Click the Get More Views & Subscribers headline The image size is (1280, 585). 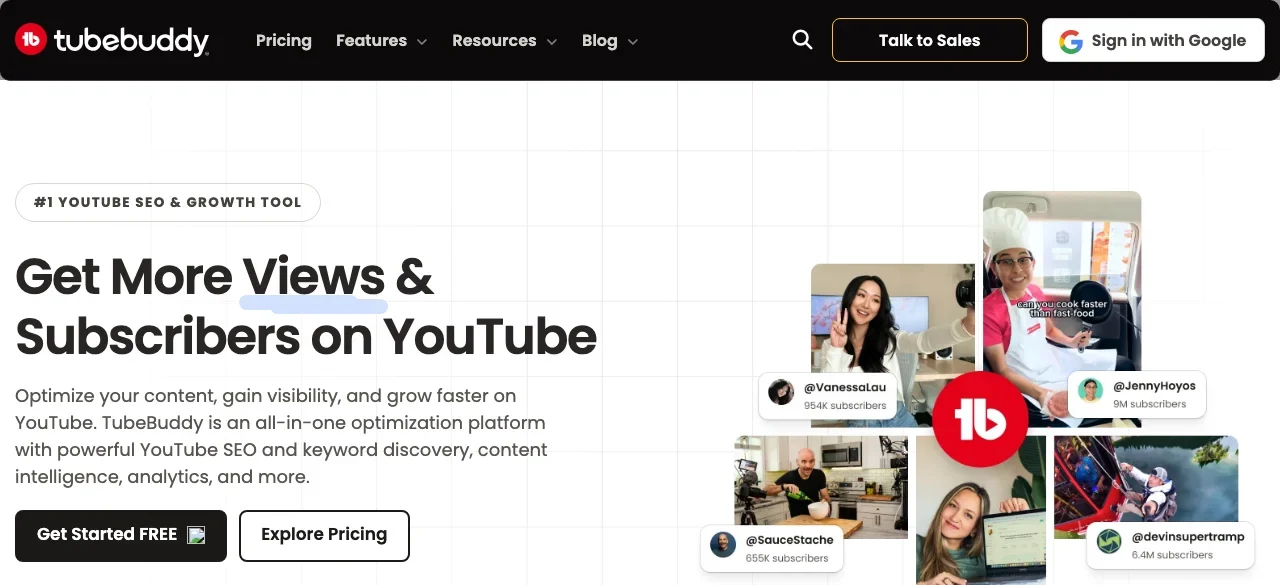(306, 306)
